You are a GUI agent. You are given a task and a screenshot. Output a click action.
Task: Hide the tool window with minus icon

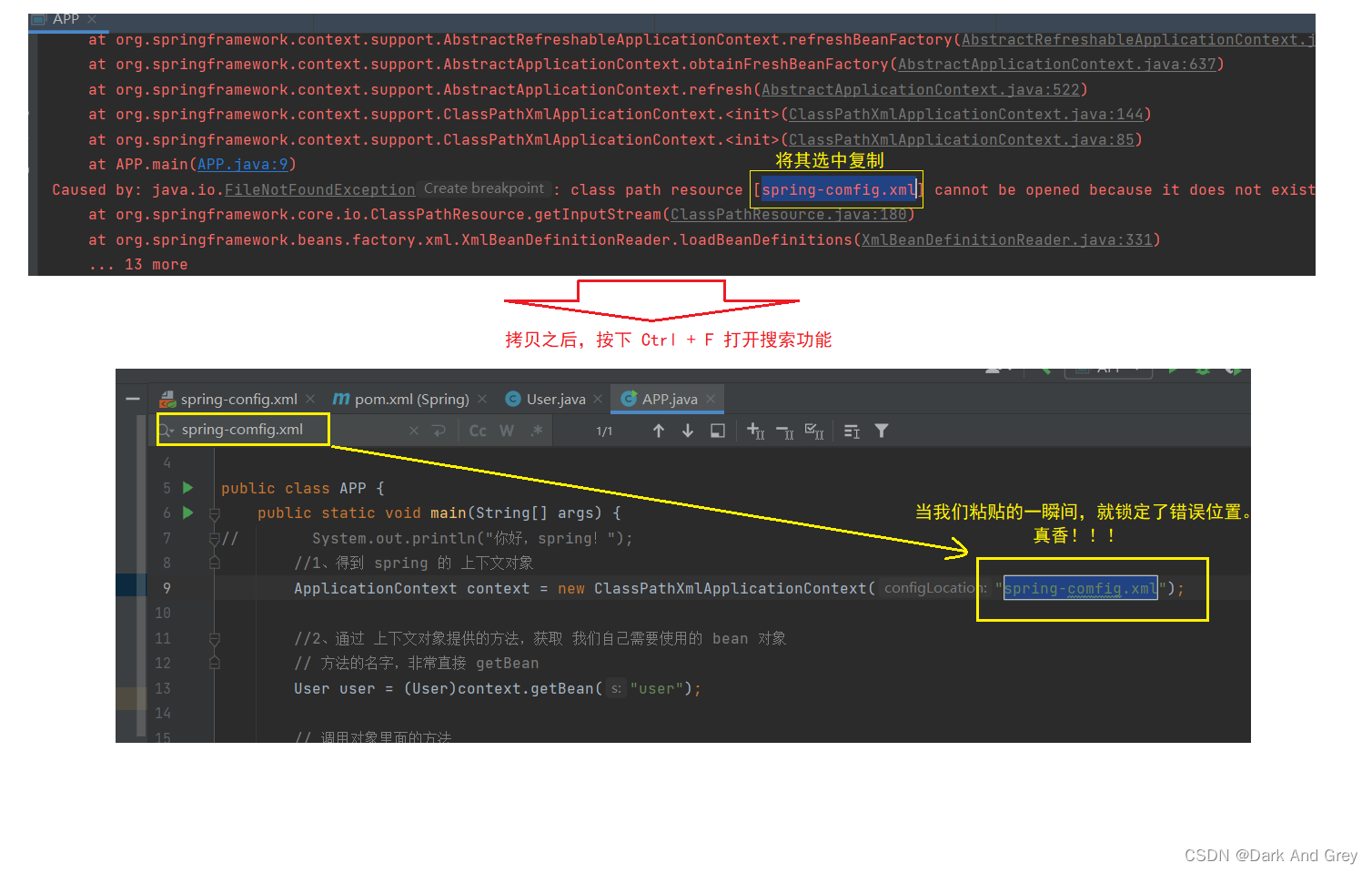133,399
